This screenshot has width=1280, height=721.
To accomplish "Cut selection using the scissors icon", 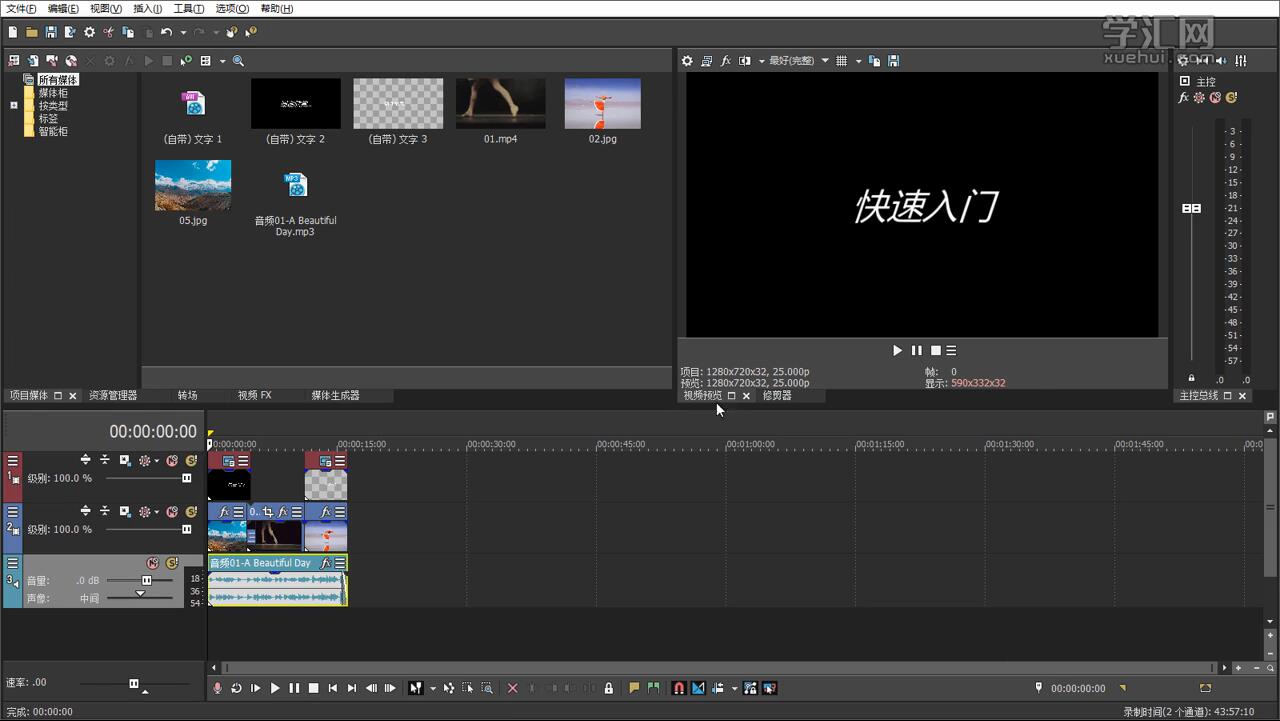I will coord(108,32).
